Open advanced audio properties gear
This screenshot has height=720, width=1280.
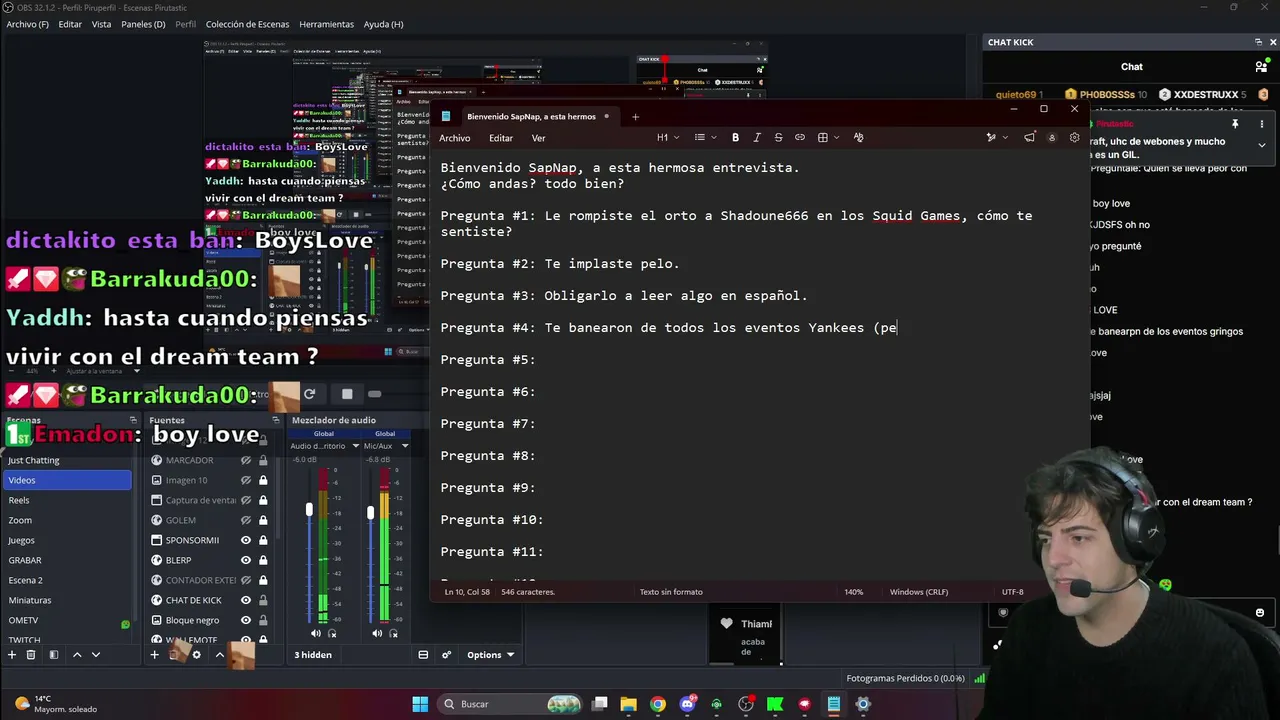[447, 655]
